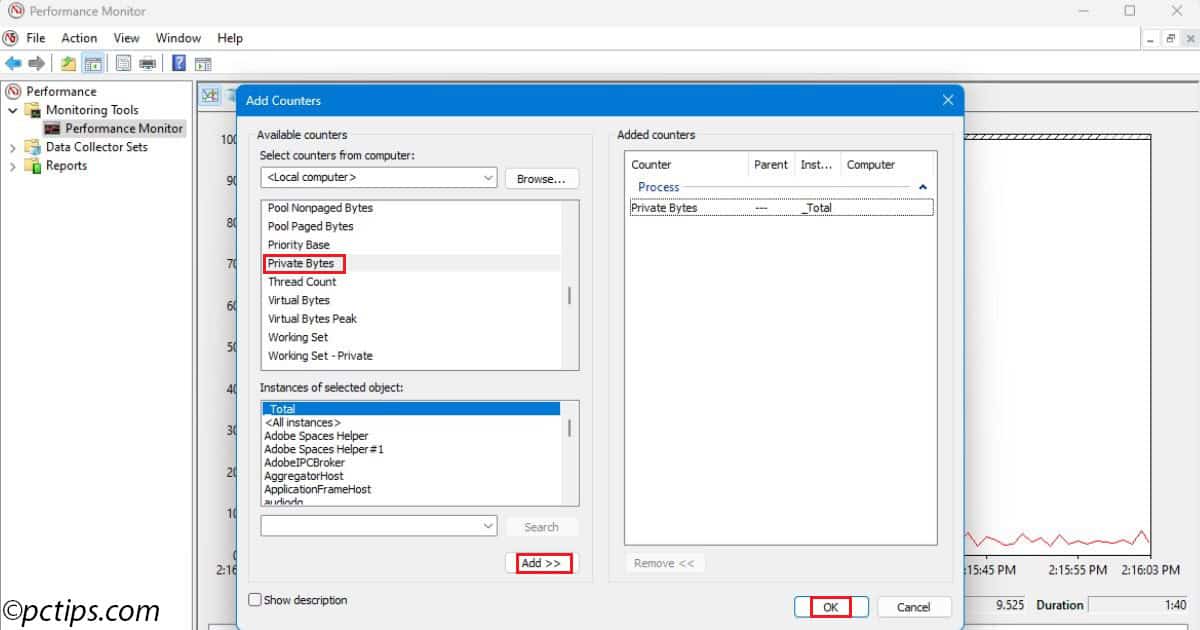The image size is (1200, 630).
Task: Click the instances list scrollbar thumb
Action: coord(570,428)
